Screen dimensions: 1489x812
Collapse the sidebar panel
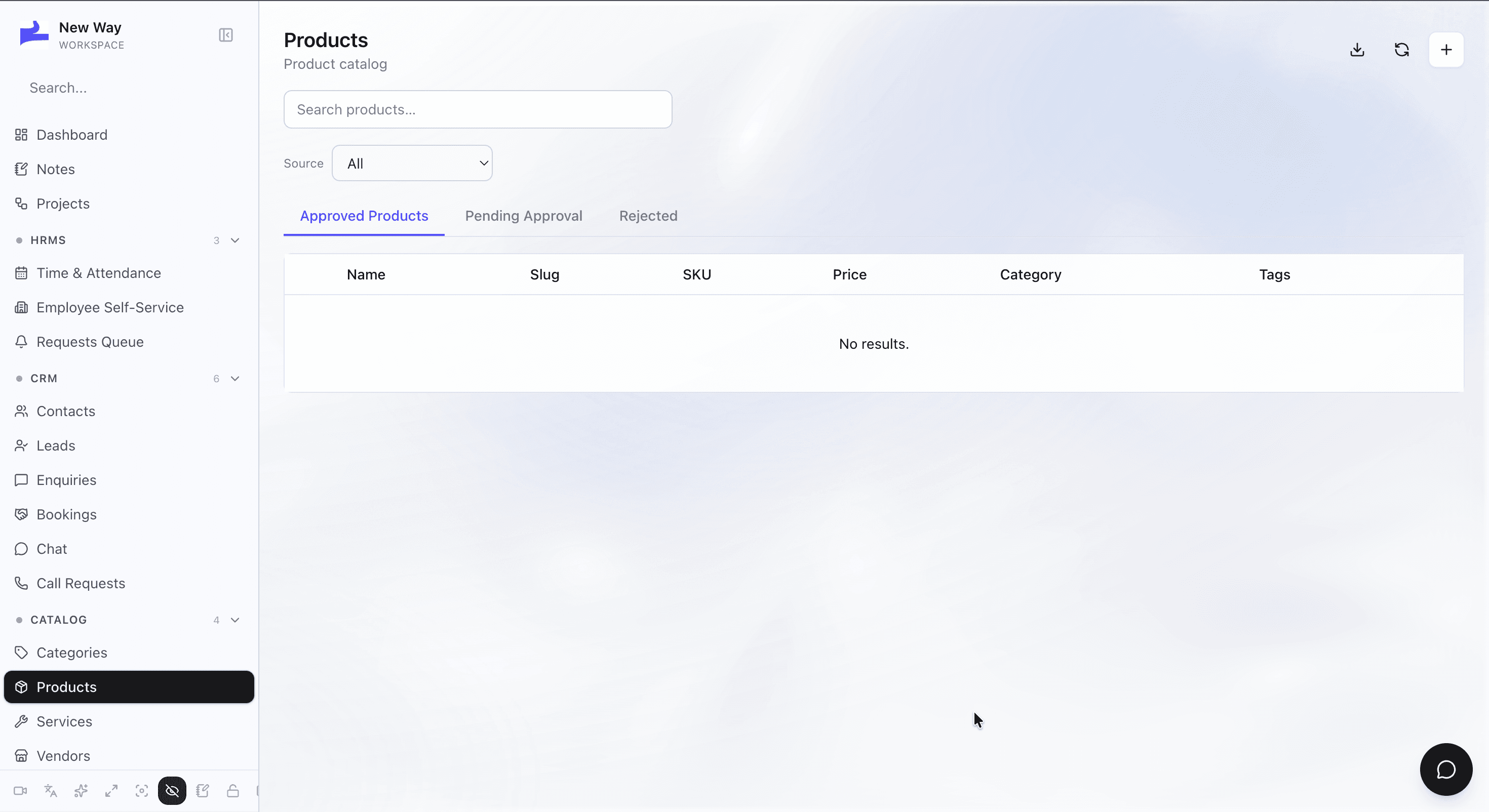click(x=226, y=35)
